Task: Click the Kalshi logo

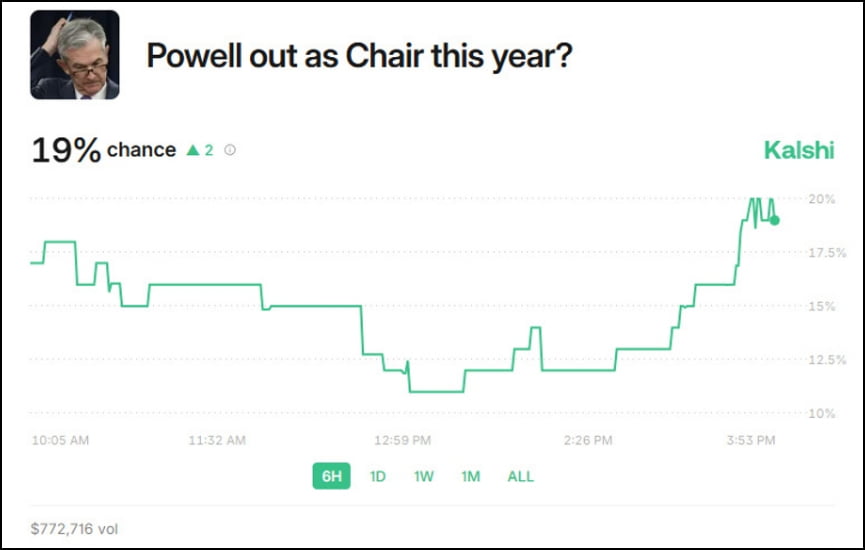Action: click(799, 150)
